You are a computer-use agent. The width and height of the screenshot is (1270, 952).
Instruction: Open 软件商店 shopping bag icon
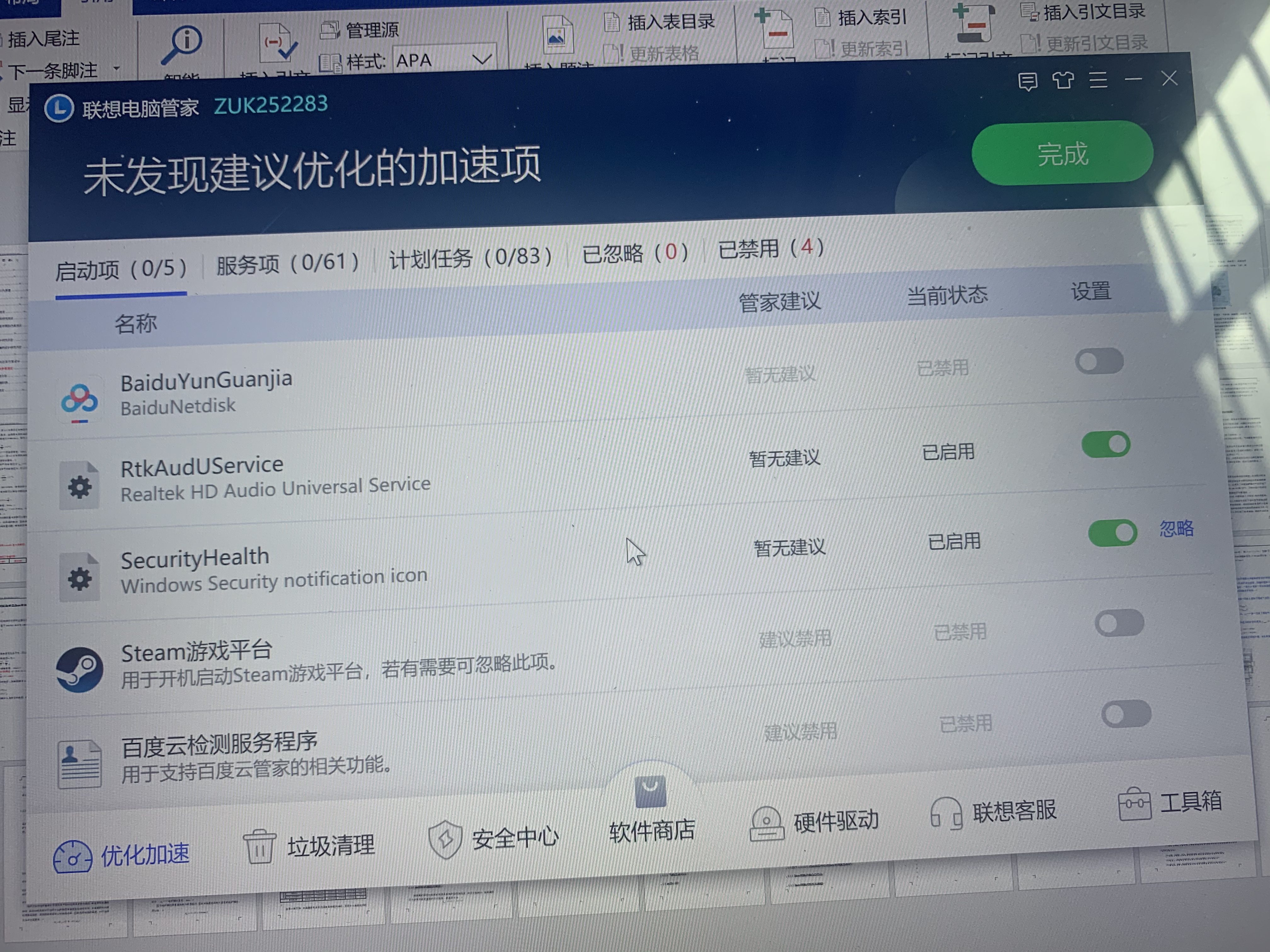click(650, 792)
